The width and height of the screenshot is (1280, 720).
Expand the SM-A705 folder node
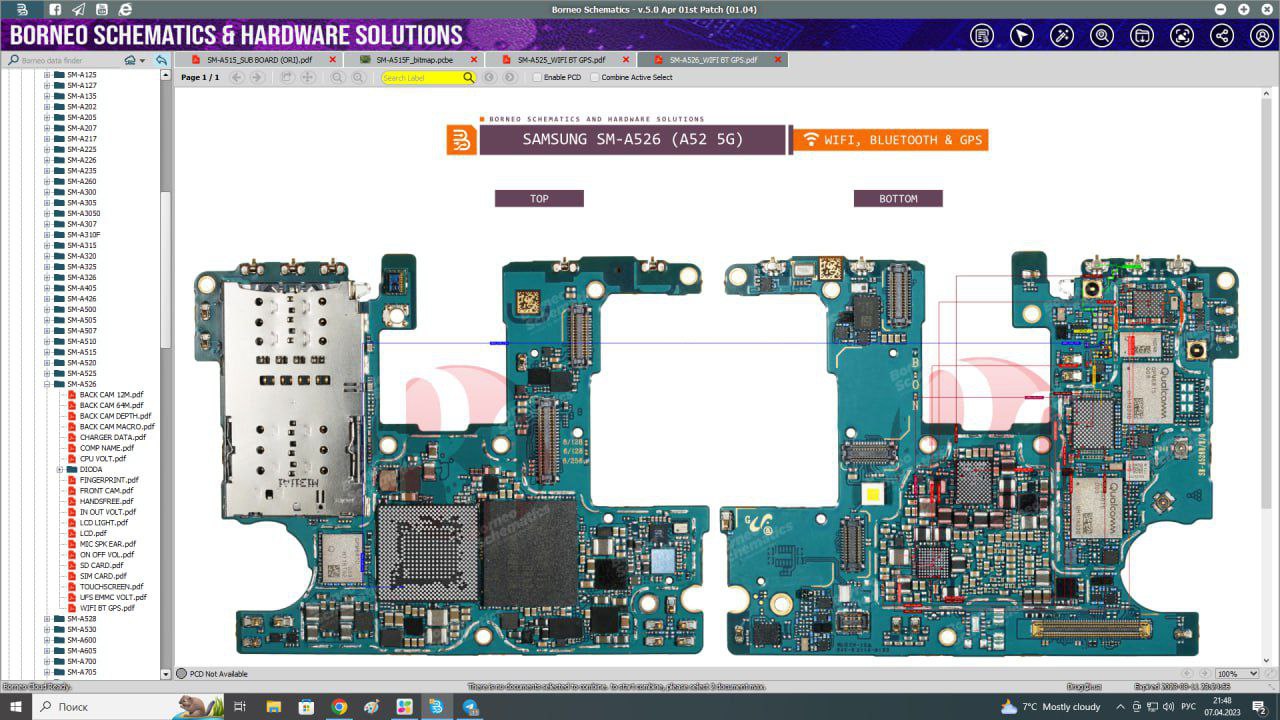[47, 672]
